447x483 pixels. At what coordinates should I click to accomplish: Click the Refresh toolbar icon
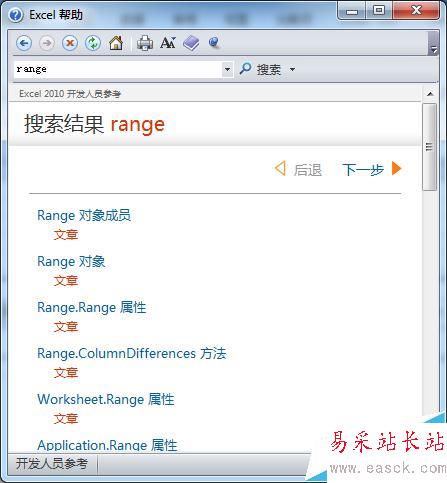93,43
